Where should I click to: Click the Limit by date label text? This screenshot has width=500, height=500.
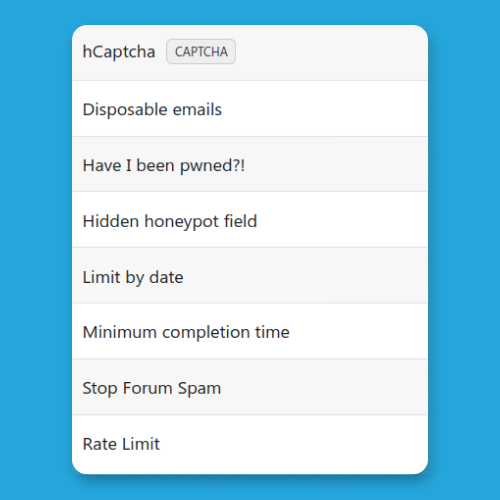[x=133, y=278]
